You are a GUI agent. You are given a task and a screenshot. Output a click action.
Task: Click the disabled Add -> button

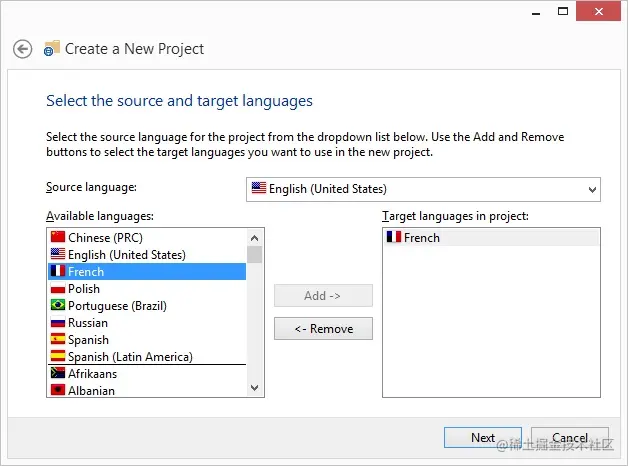[x=323, y=295]
